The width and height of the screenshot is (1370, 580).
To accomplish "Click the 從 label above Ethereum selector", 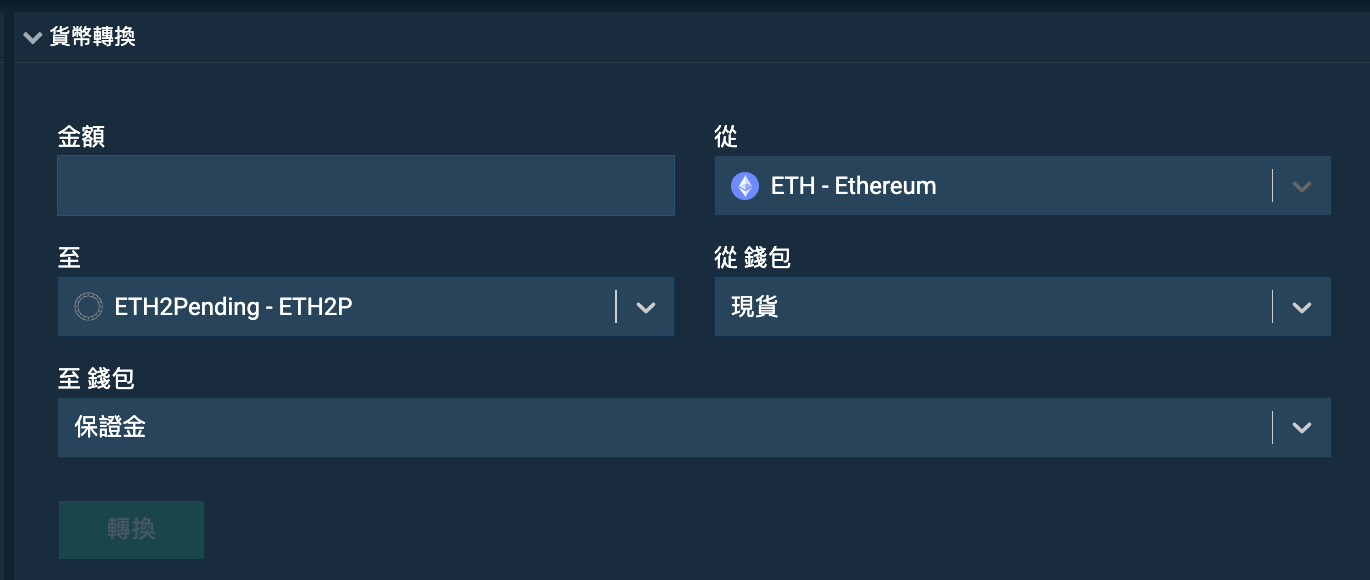I will 726,137.
